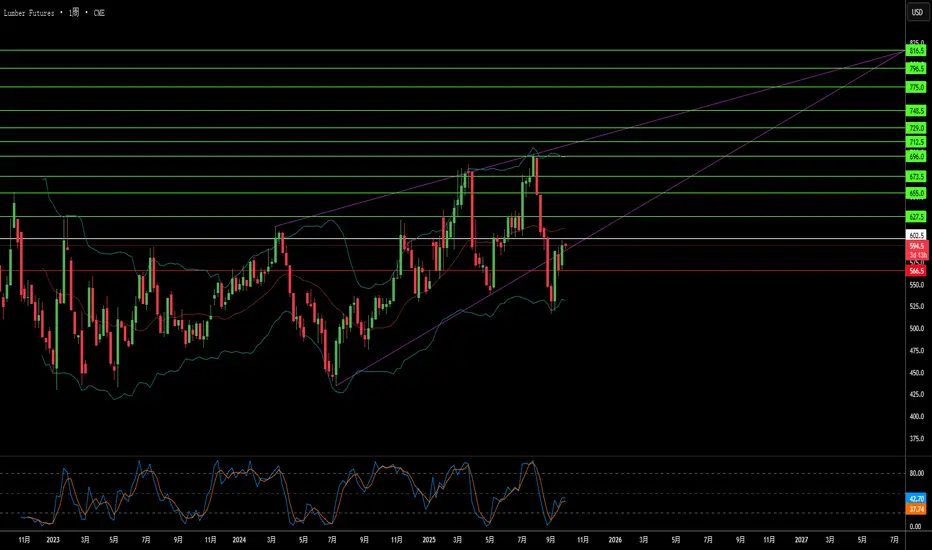Image resolution: width=932 pixels, height=550 pixels.
Task: Select the 816.5 green price label
Action: click(x=917, y=51)
